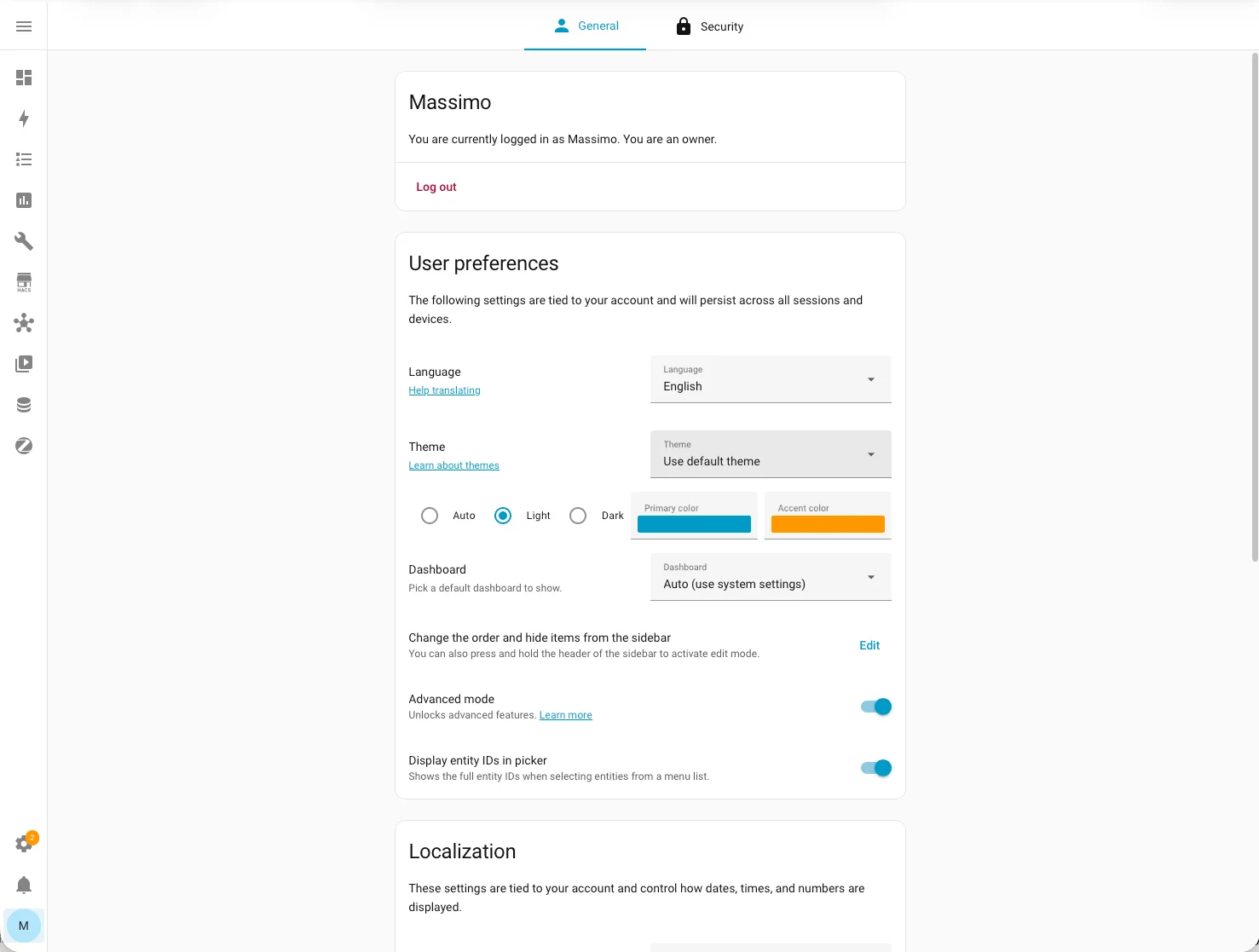Open the History panel
1259x952 pixels.
click(24, 200)
